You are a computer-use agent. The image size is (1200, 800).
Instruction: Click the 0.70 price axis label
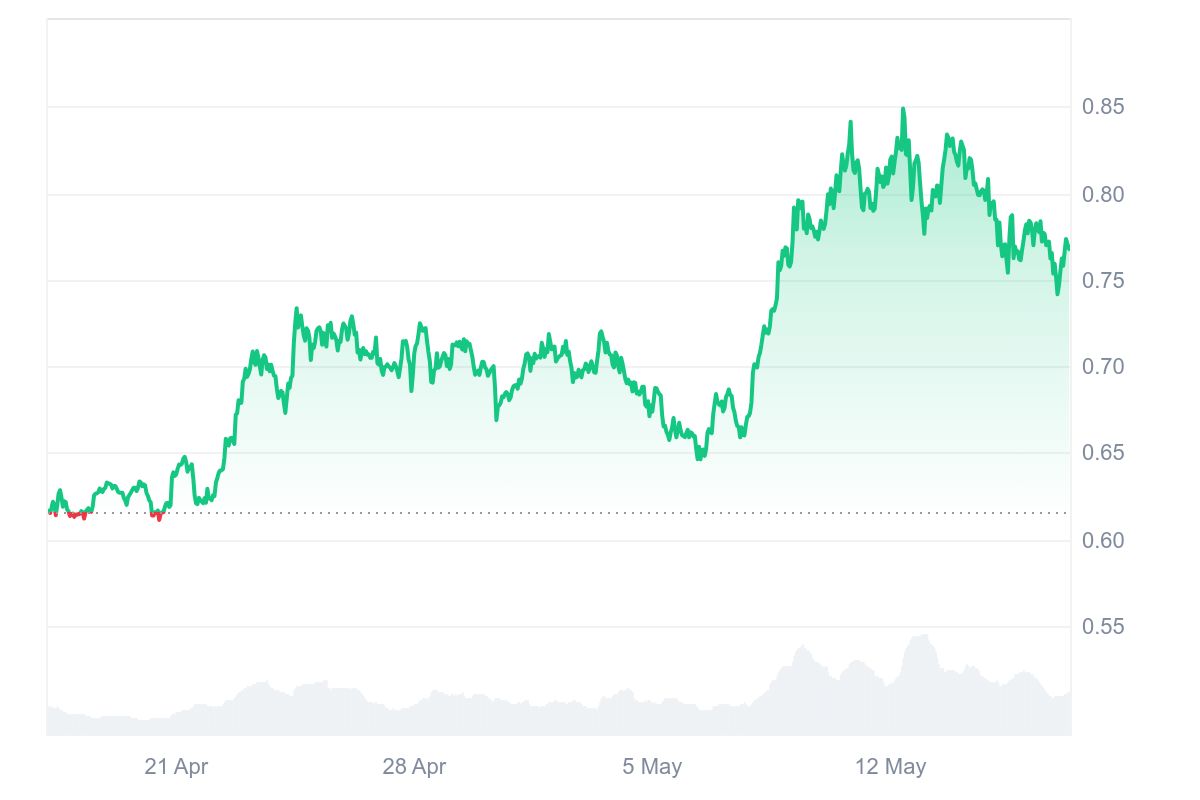(x=1103, y=367)
